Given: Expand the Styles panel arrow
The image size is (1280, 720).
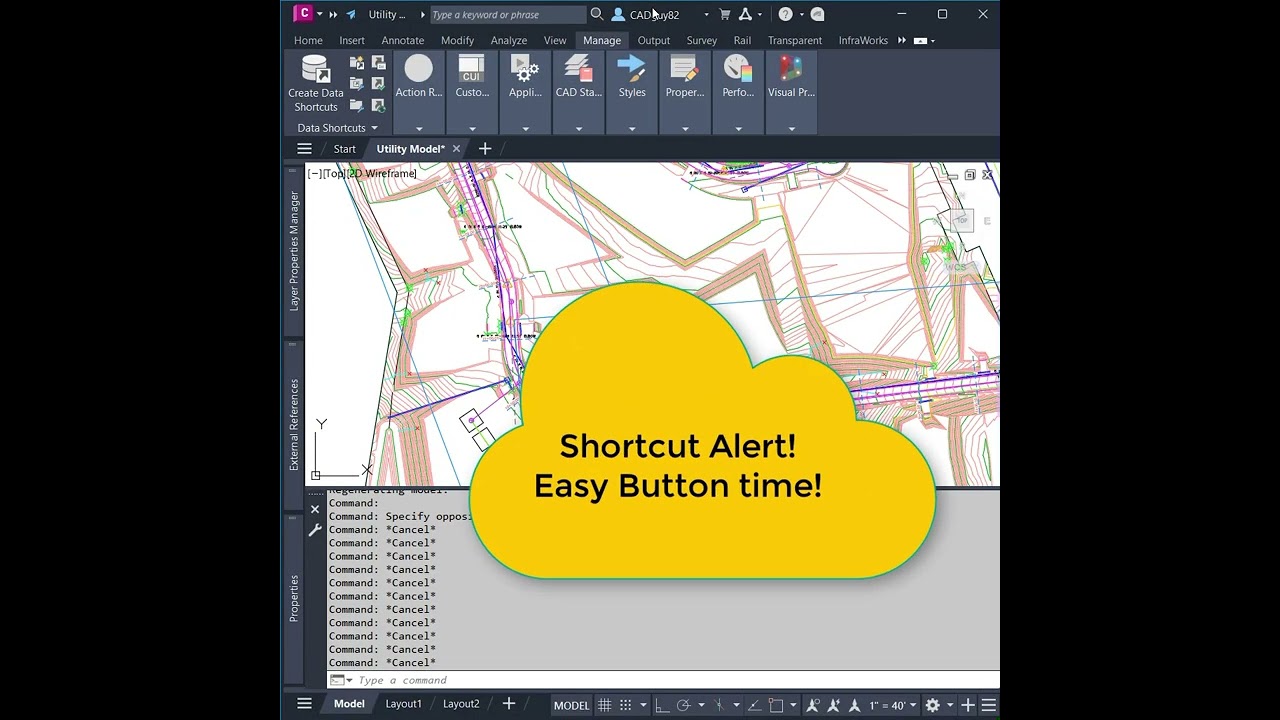Looking at the screenshot, I should [x=632, y=128].
